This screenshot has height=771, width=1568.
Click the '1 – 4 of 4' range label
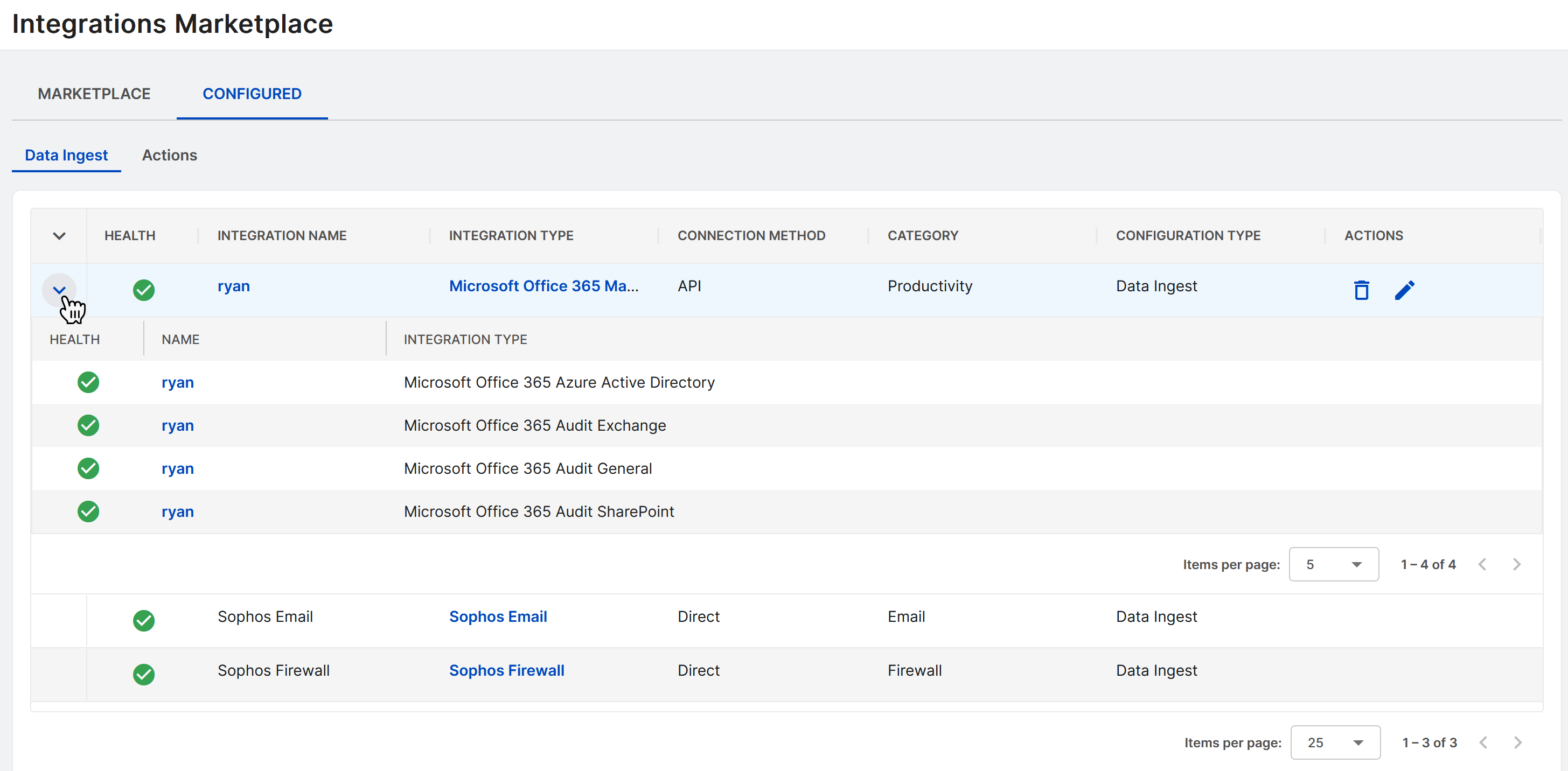1428,564
